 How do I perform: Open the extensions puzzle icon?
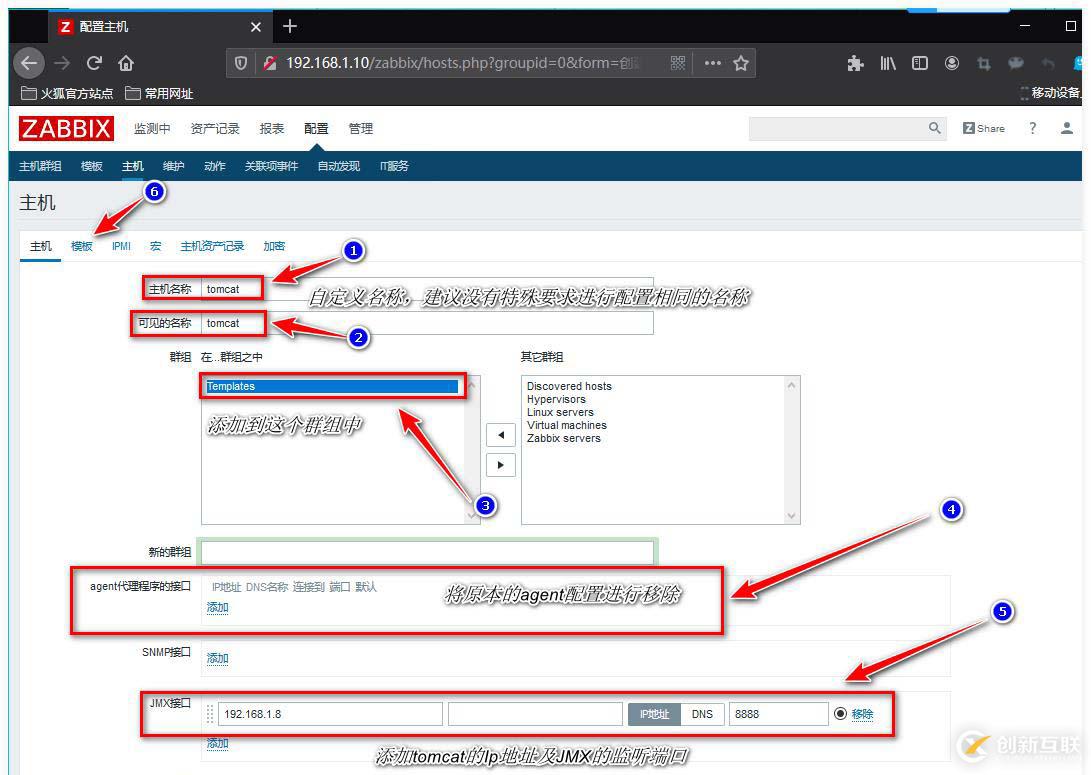[855, 63]
